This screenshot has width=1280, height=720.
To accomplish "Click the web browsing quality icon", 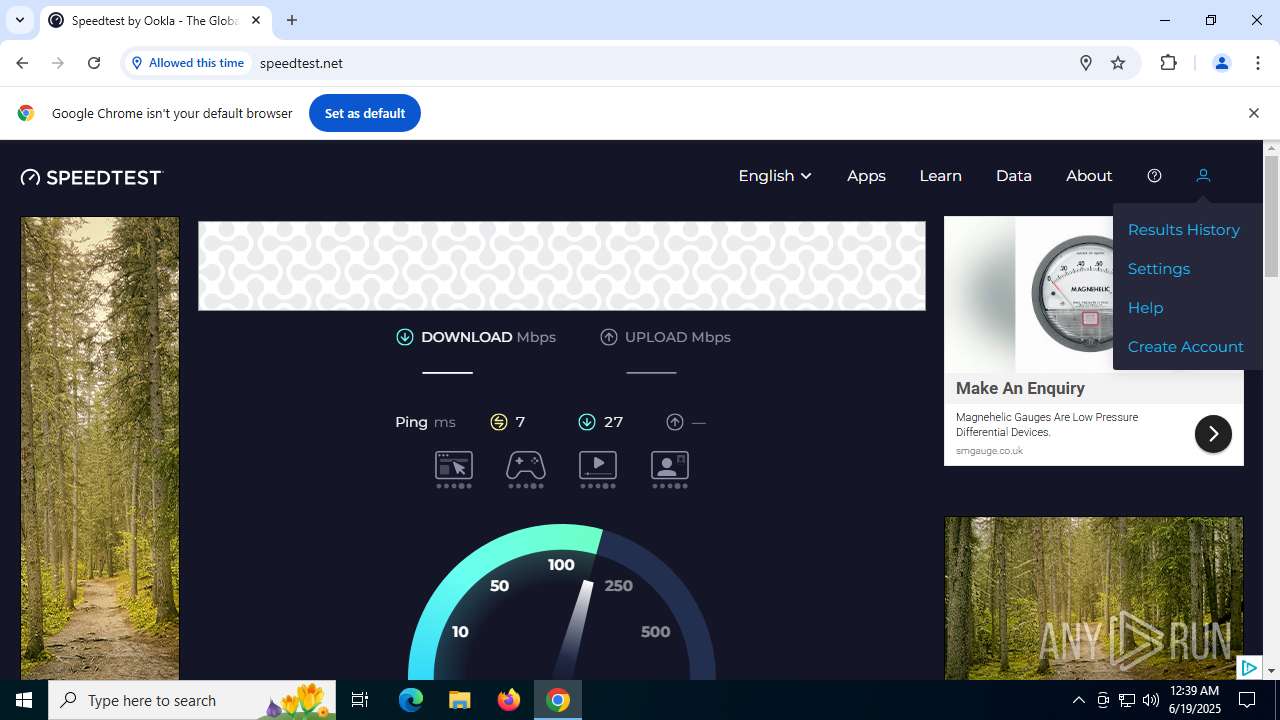I will tap(454, 469).
